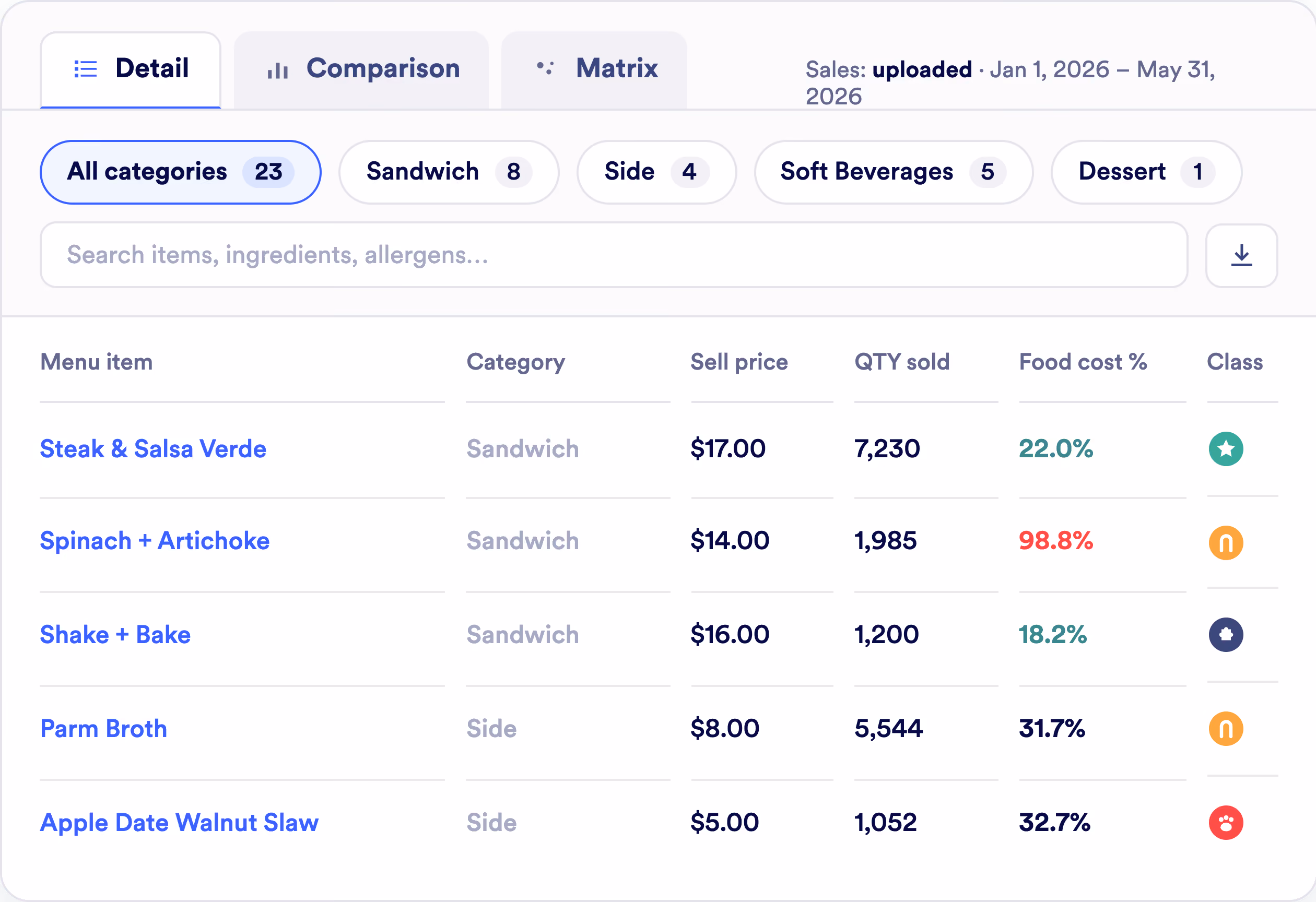Click the $17.00 sell price cell
This screenshot has height=902, width=1316.
click(727, 449)
